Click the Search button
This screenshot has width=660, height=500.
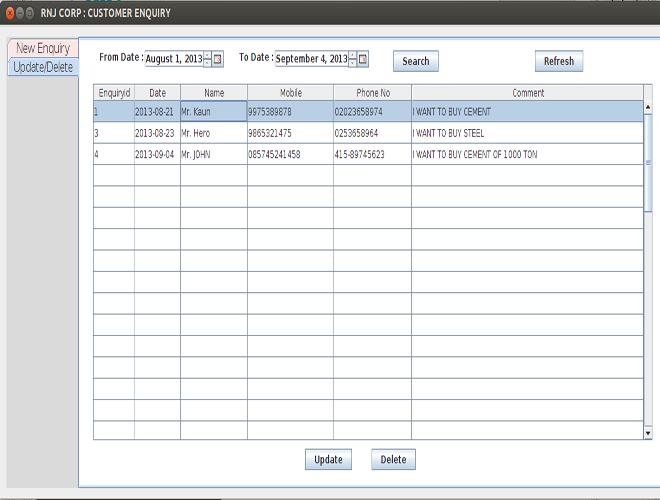[416, 61]
